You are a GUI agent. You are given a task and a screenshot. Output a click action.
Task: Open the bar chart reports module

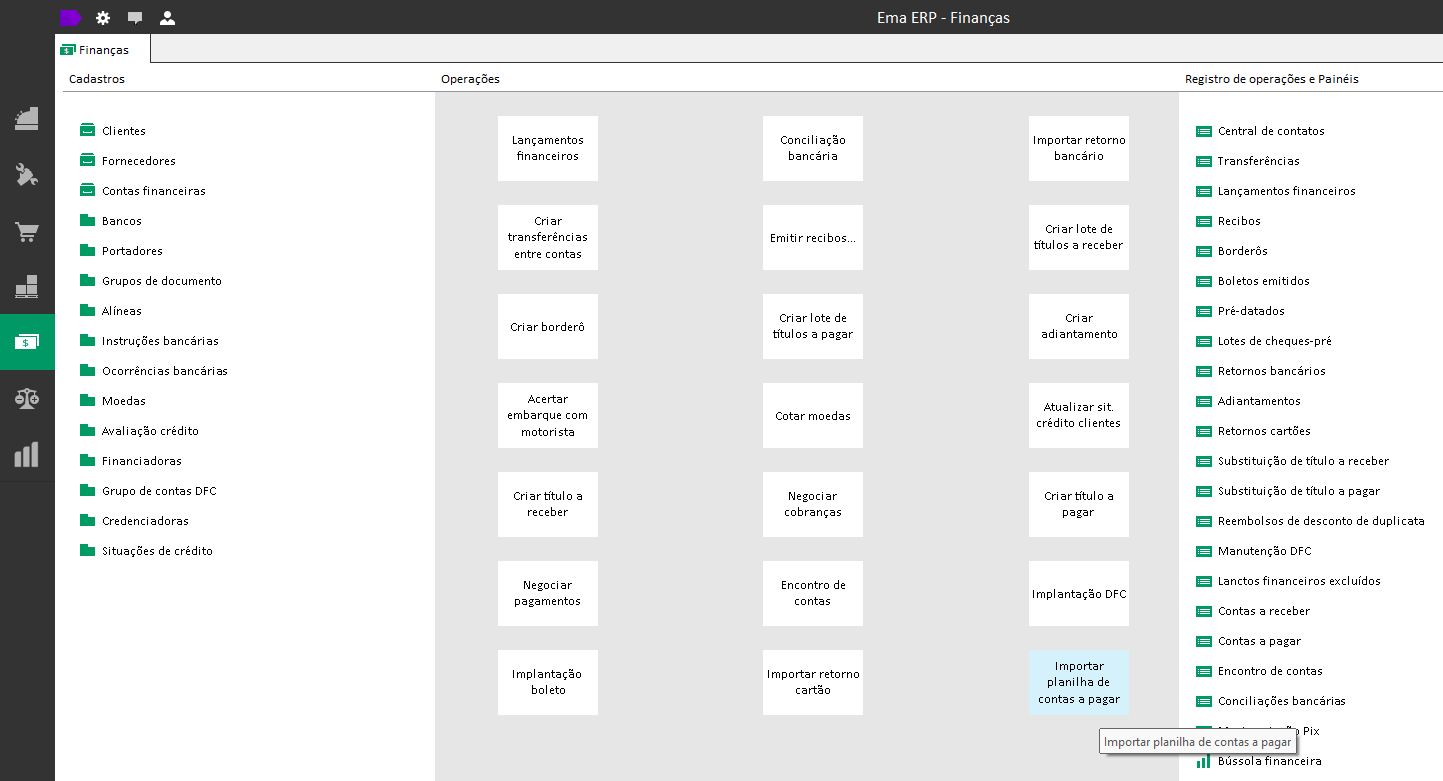click(x=27, y=455)
